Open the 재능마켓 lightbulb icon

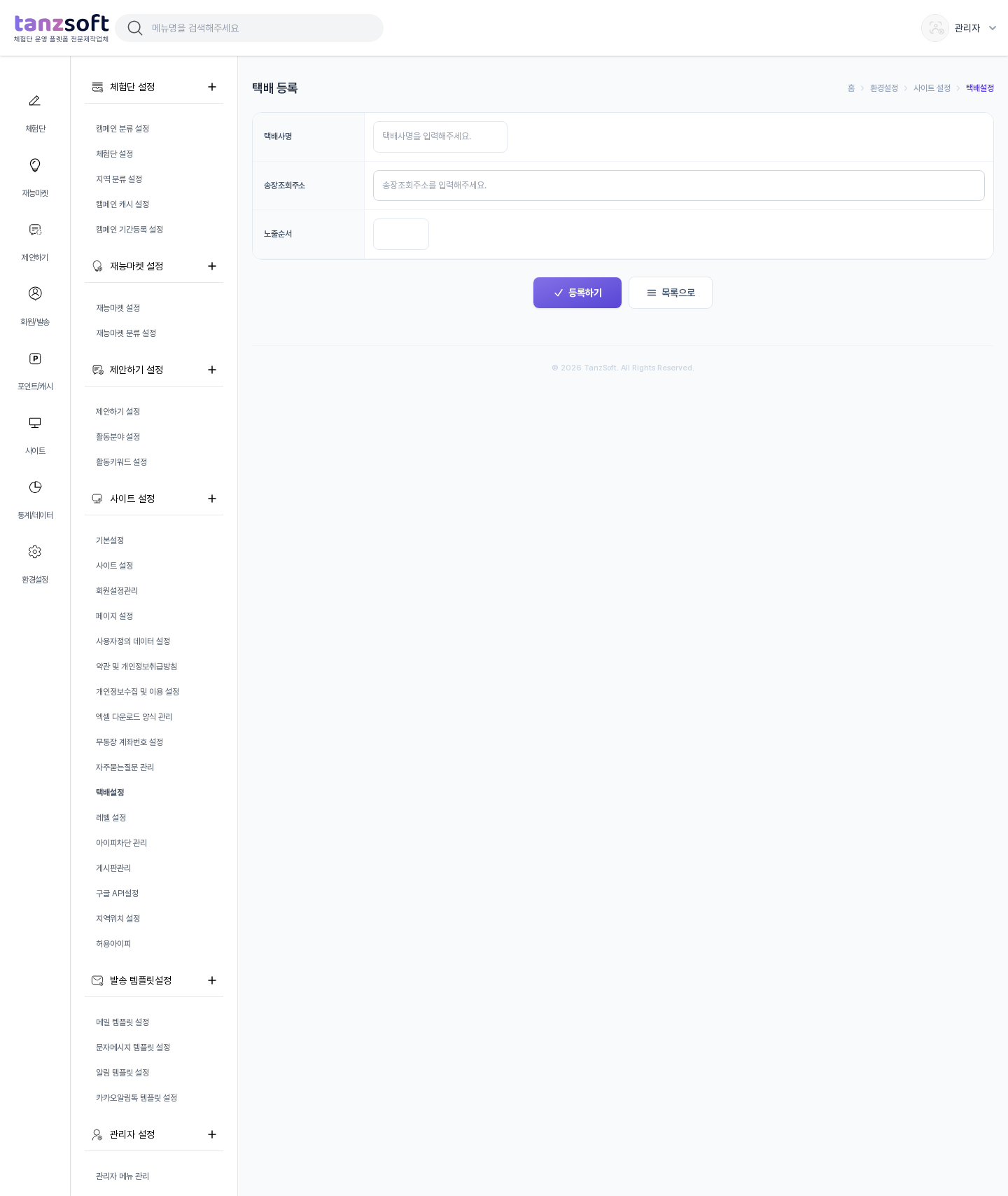[x=35, y=165]
